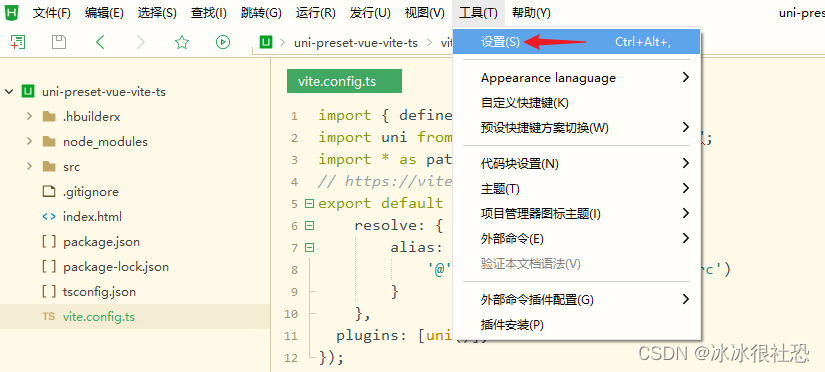Click the new file toolbar icon
The width and height of the screenshot is (825, 372).
tap(18, 42)
